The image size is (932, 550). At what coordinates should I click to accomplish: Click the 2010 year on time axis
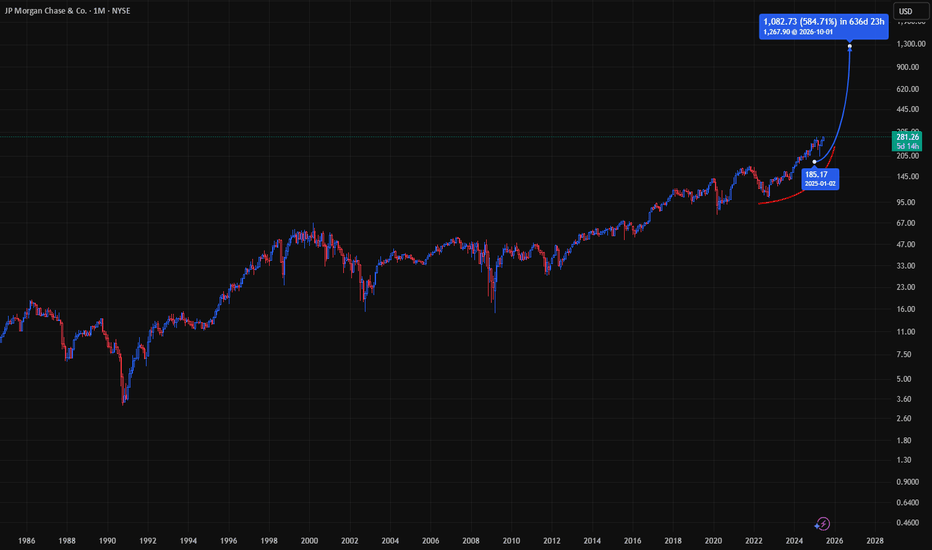[x=511, y=541]
